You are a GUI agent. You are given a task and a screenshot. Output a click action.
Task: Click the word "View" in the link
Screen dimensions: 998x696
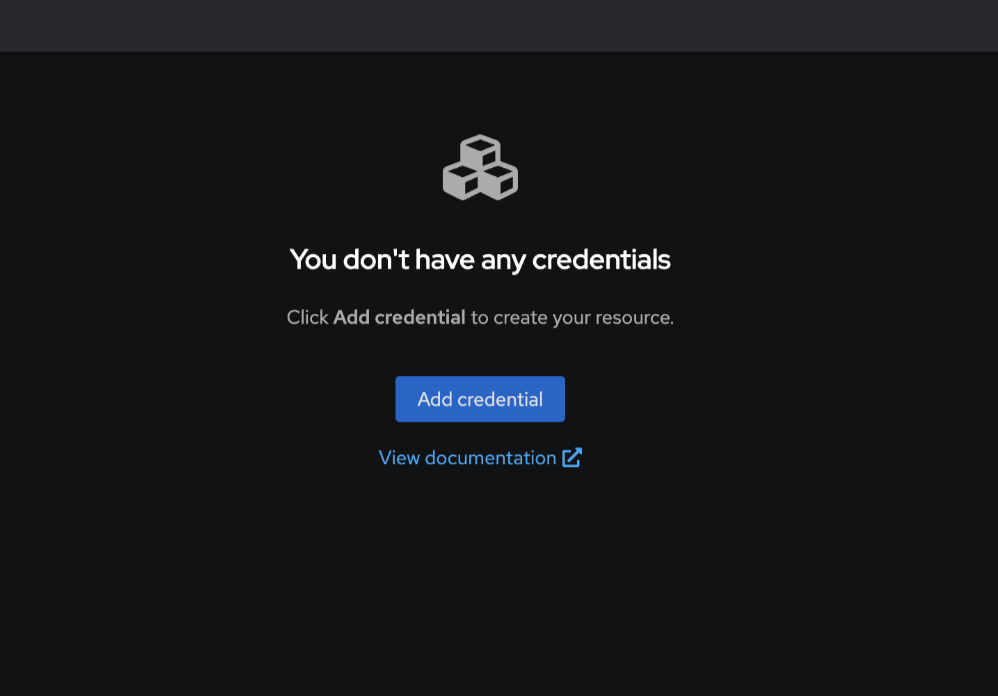tap(399, 457)
